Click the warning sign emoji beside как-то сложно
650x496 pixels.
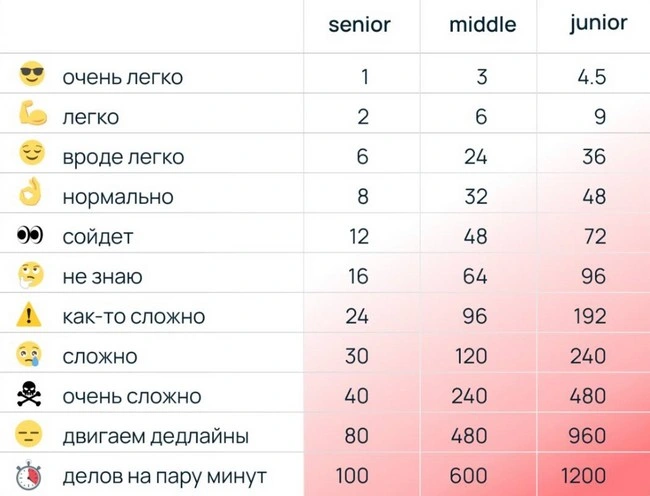coord(32,316)
